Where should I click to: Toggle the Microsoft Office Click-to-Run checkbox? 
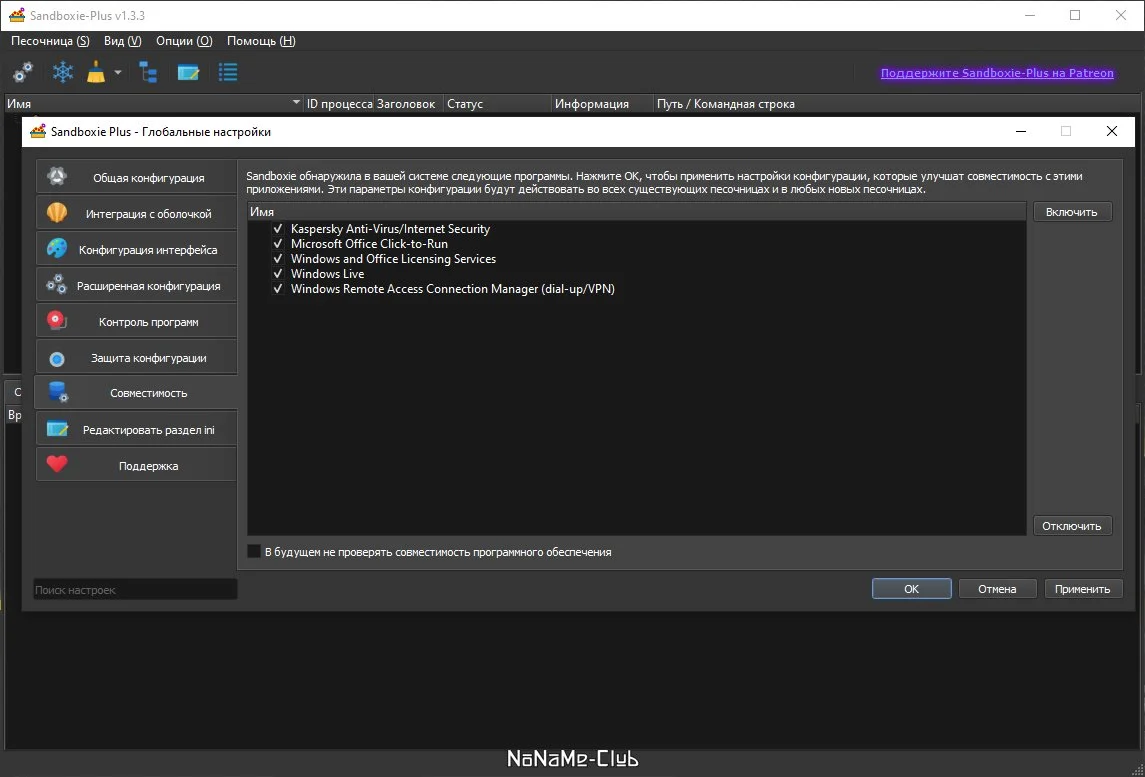pos(277,244)
